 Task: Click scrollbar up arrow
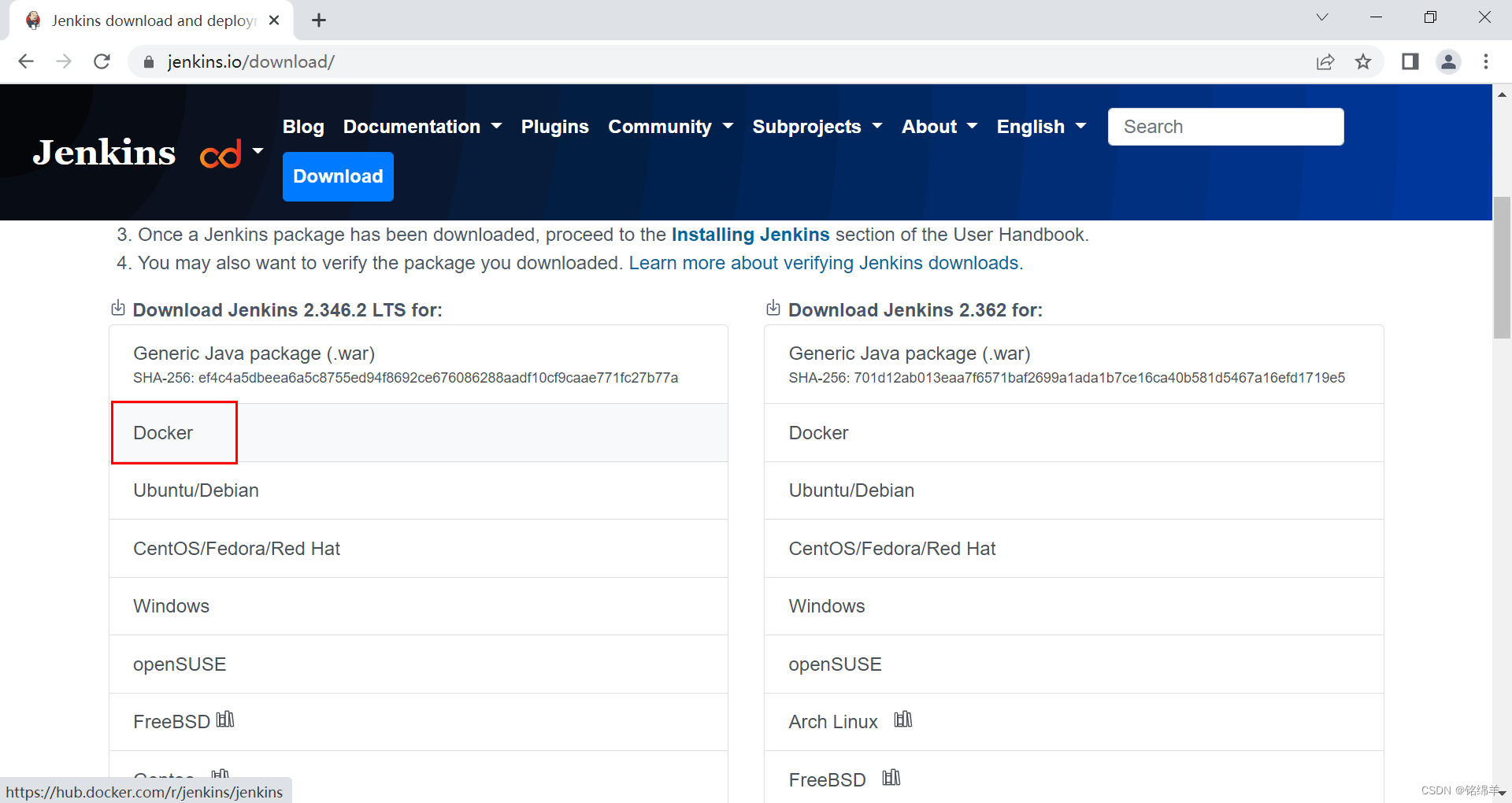point(1502,94)
